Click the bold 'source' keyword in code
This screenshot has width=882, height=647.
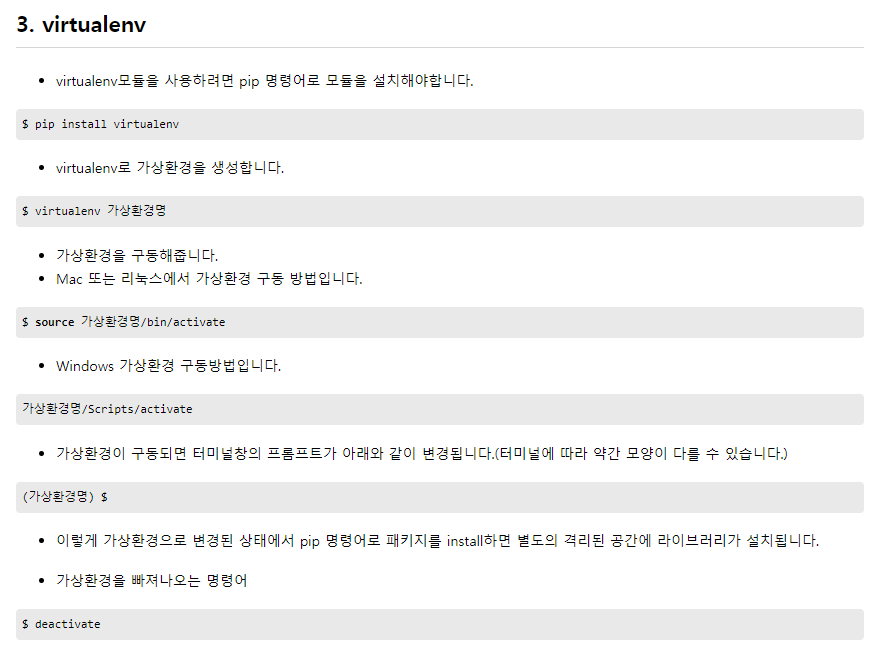coord(55,322)
